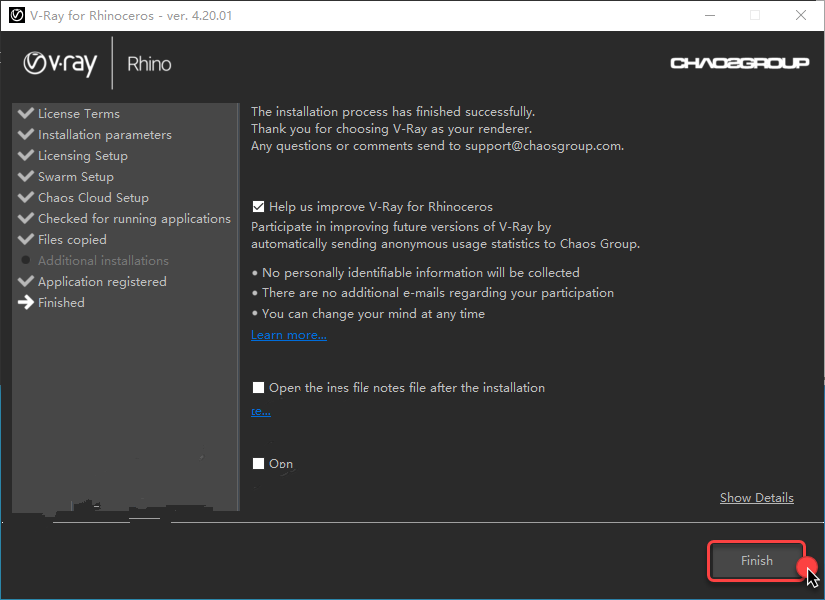The height and width of the screenshot is (600, 825).
Task: Click "There are no additional e-mails" bullet
Action: (x=438, y=293)
